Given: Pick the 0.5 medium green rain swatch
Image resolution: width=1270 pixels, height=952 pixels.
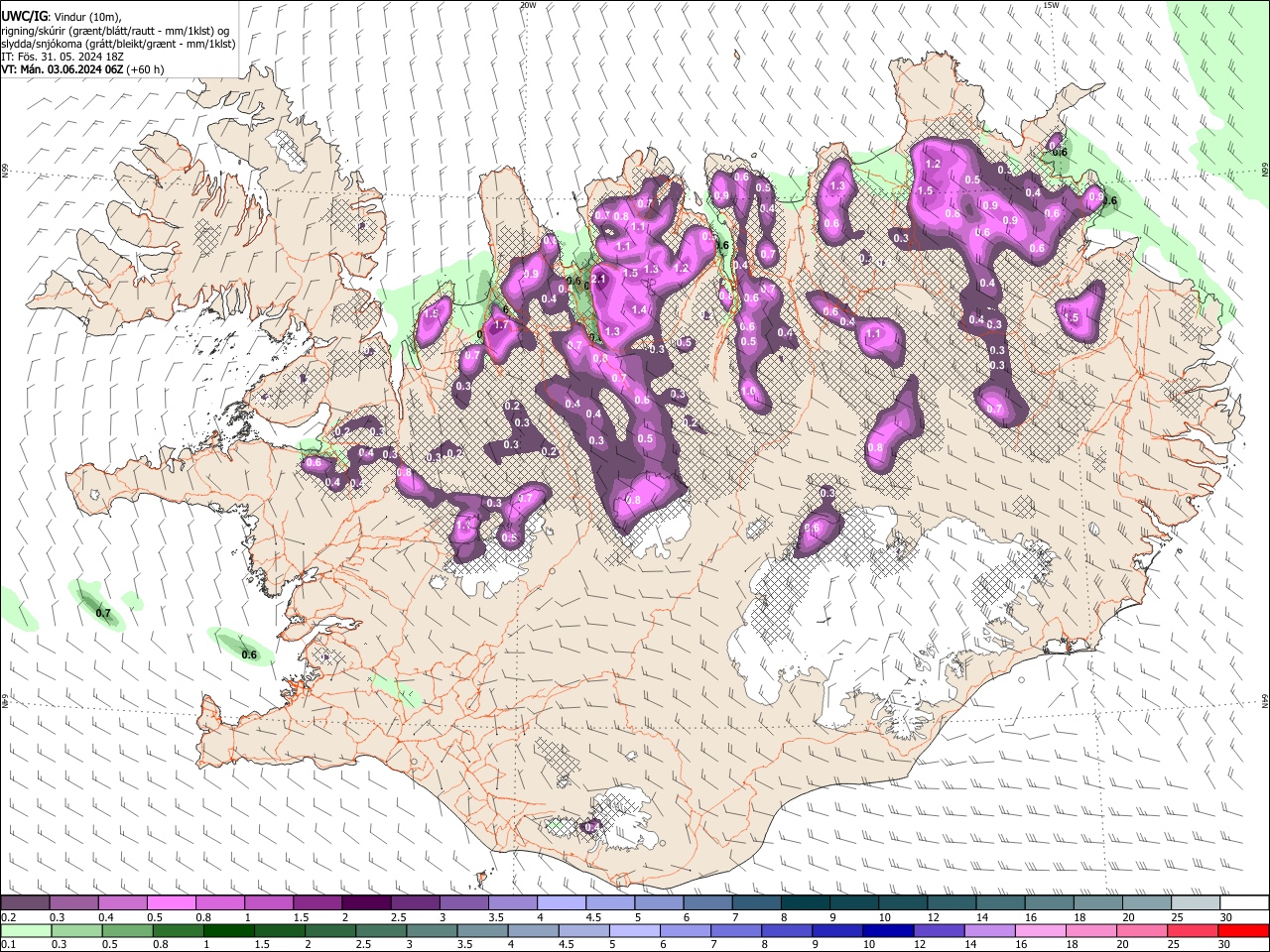Looking at the screenshot, I should pyautogui.click(x=129, y=931).
